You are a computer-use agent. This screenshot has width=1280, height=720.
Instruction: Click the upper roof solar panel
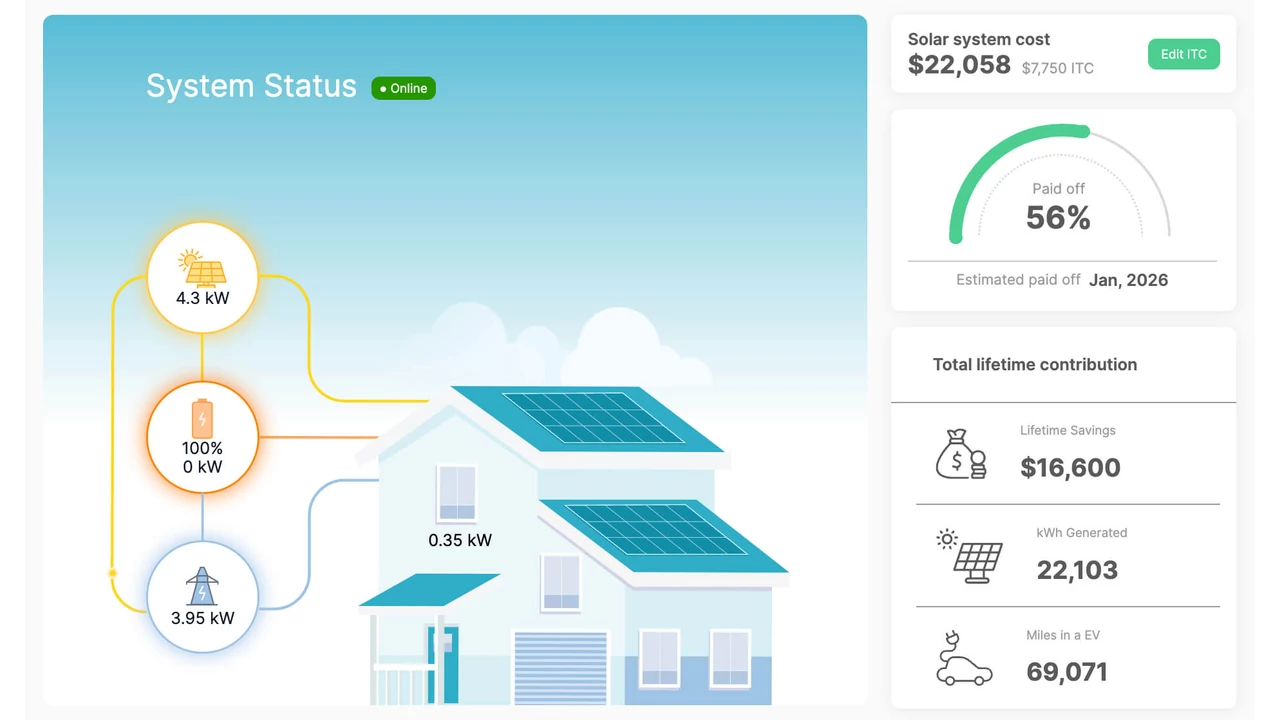point(594,417)
